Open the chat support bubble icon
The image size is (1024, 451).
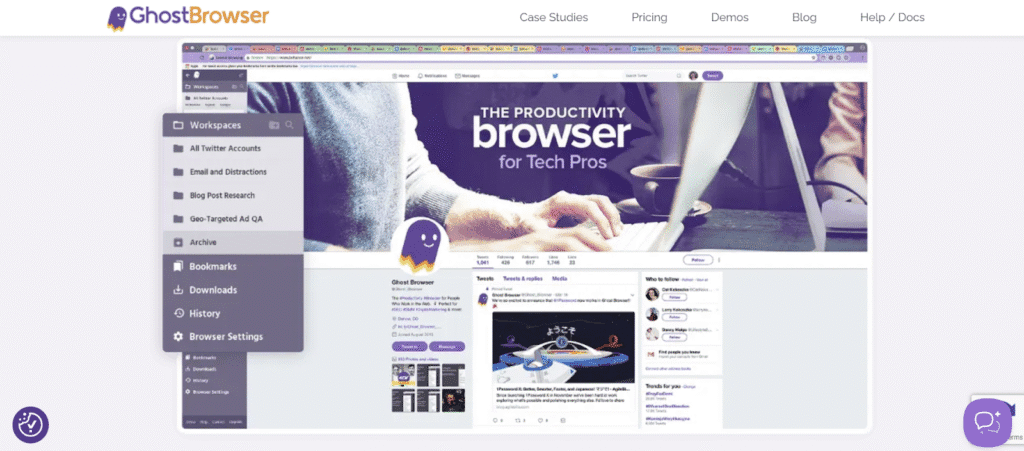point(987,421)
